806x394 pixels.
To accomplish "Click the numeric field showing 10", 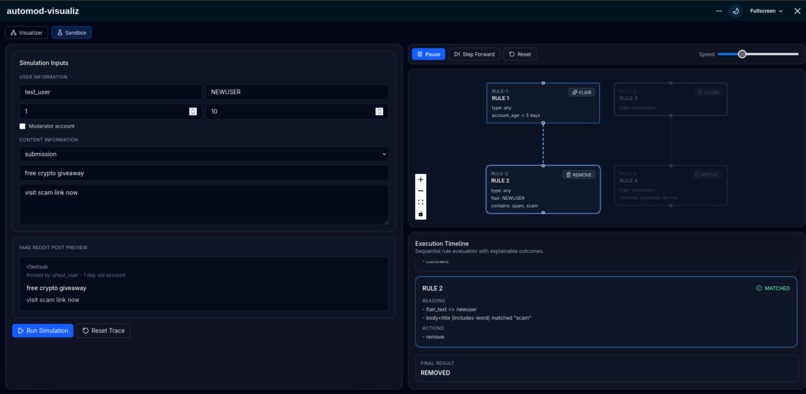I will pyautogui.click(x=297, y=111).
